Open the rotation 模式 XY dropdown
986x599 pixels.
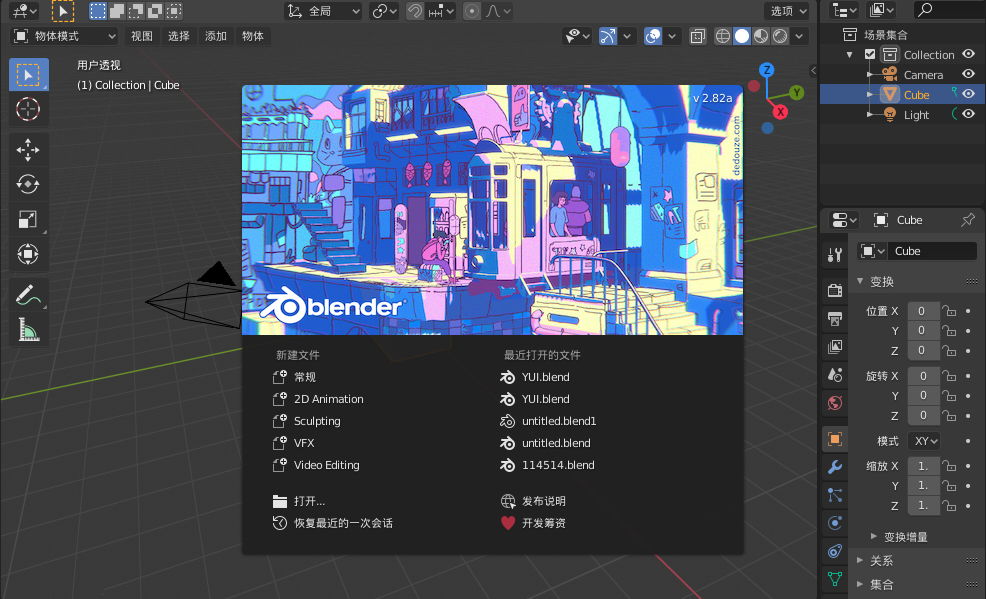tap(924, 441)
